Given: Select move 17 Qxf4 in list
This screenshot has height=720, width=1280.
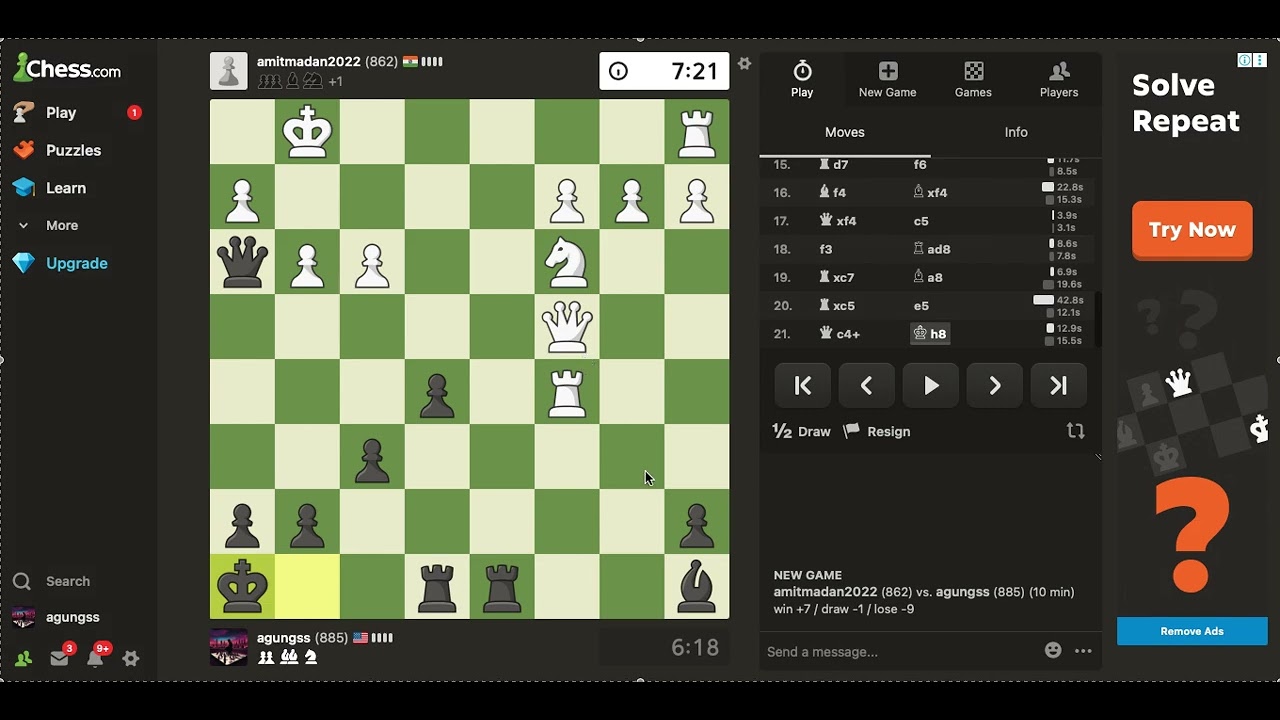Looking at the screenshot, I should click(x=838, y=221).
